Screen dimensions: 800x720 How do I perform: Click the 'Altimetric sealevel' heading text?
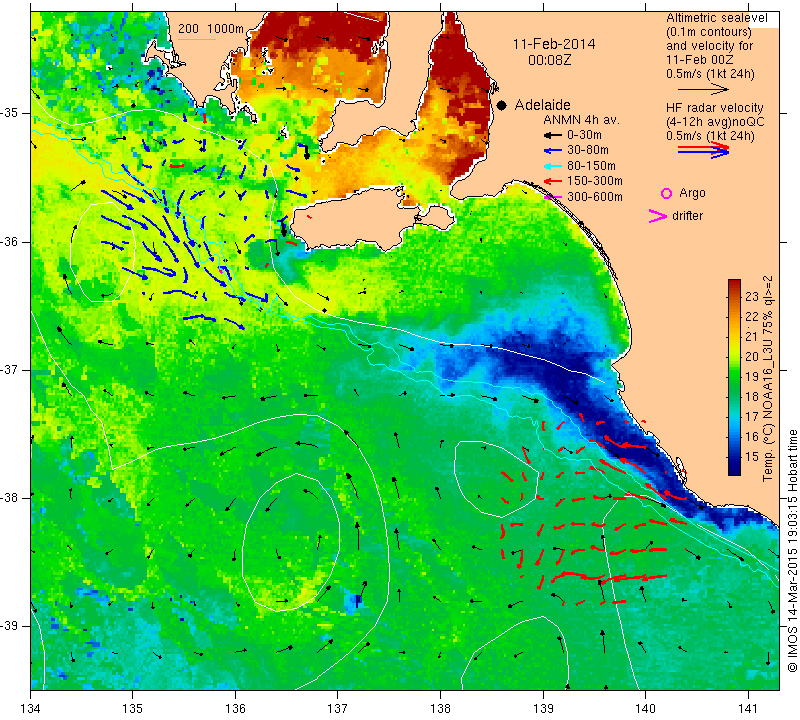717,18
